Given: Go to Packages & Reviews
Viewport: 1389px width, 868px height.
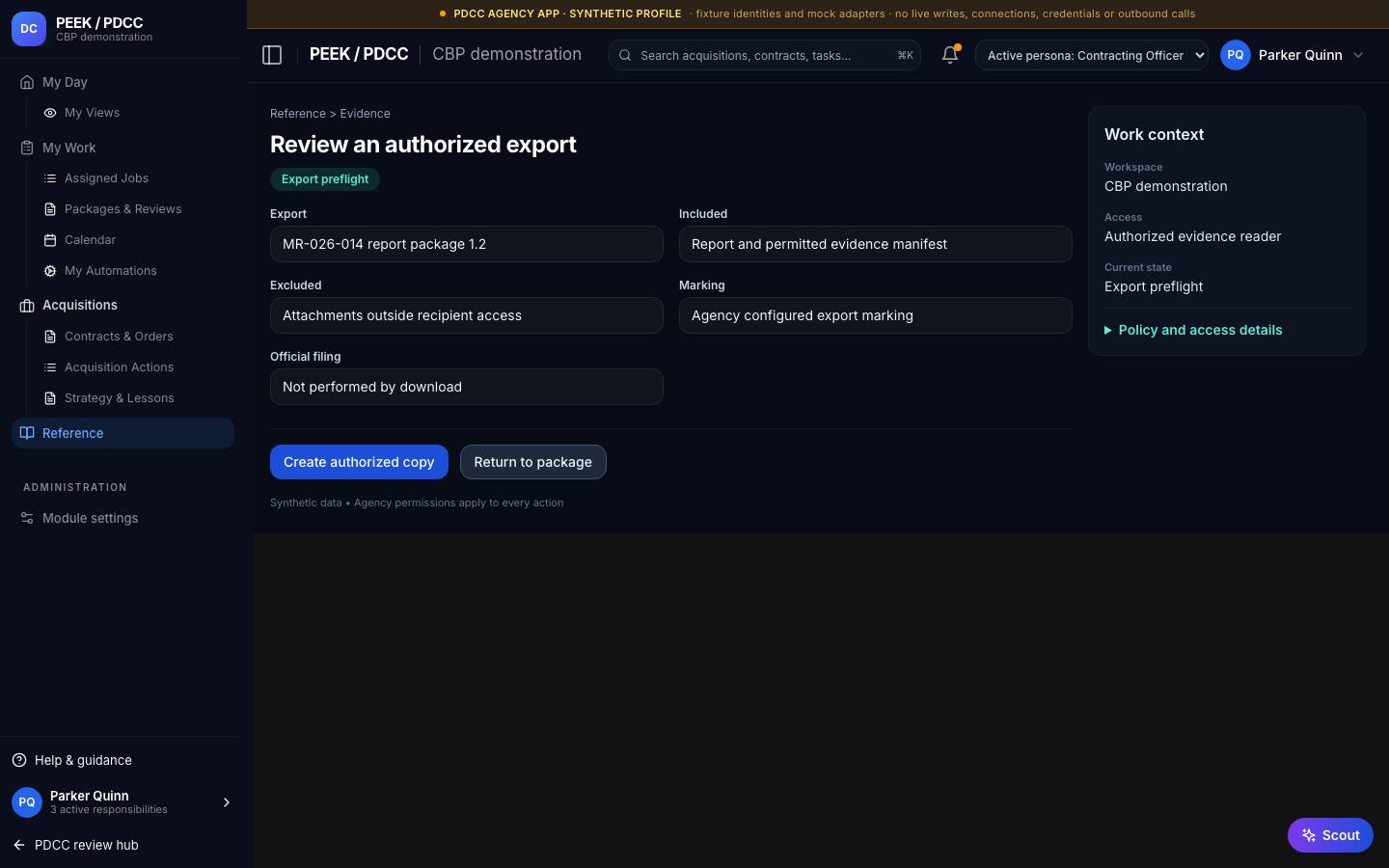Looking at the screenshot, I should 123,209.
